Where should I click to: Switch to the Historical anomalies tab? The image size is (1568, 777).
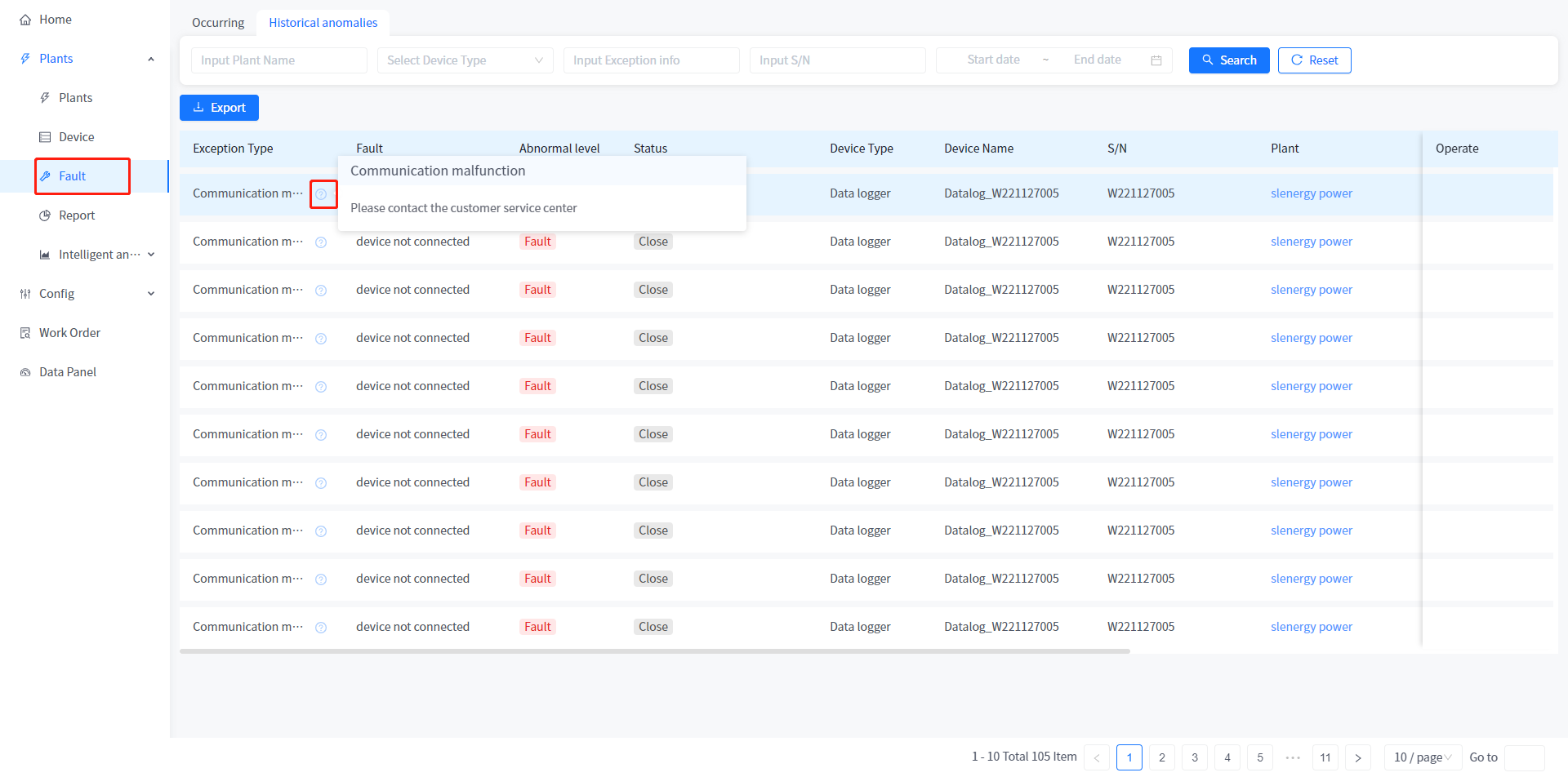pyautogui.click(x=323, y=23)
